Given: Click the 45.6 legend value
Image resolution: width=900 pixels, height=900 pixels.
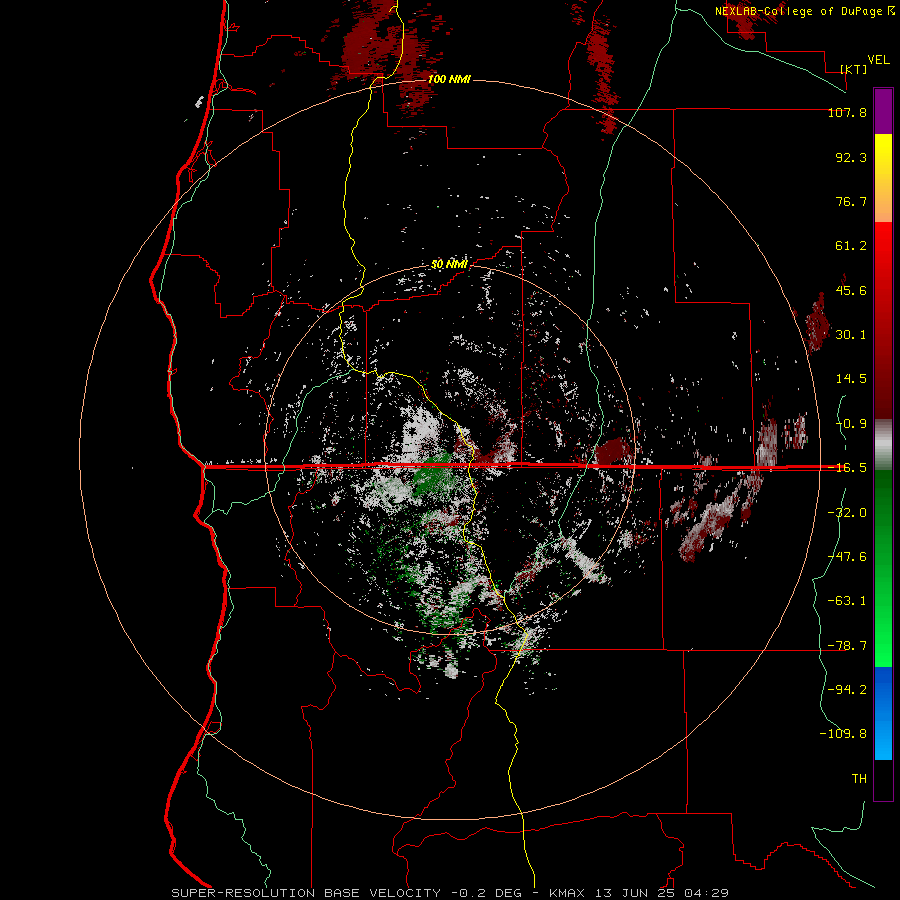Looking at the screenshot, I should [x=851, y=290].
